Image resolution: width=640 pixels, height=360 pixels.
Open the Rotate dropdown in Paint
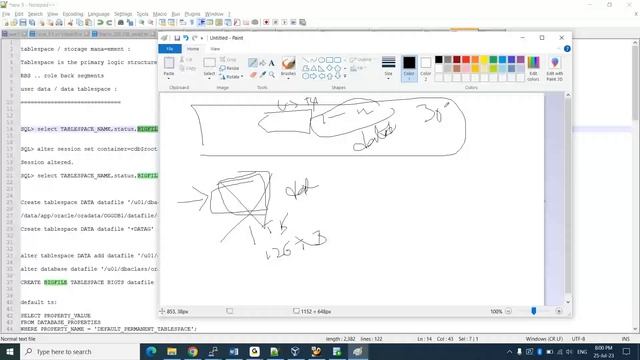[x=231, y=77]
